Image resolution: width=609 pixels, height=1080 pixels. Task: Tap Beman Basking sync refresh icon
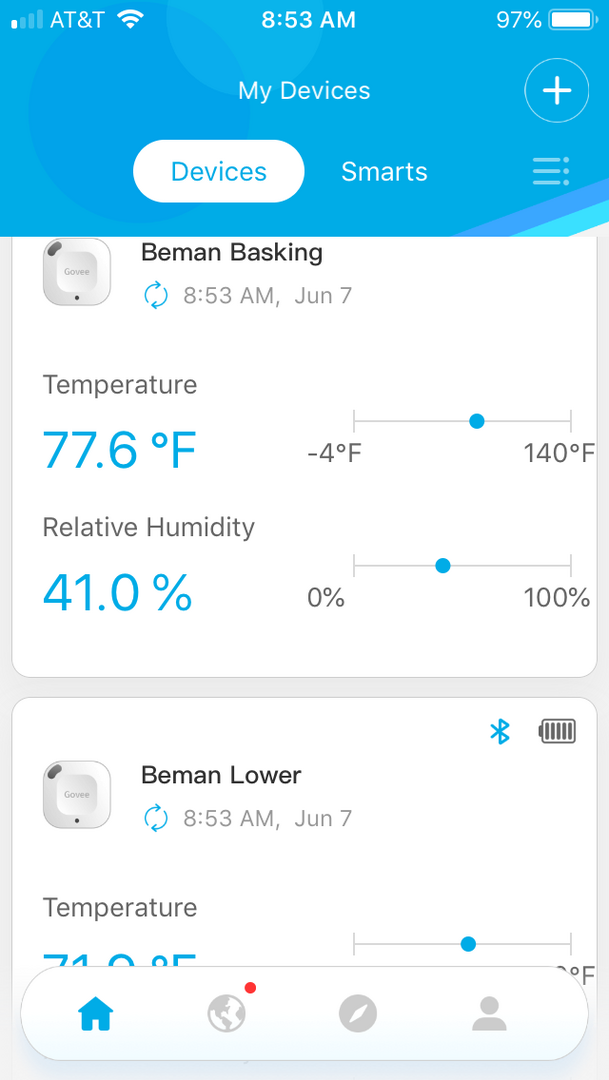(x=156, y=296)
